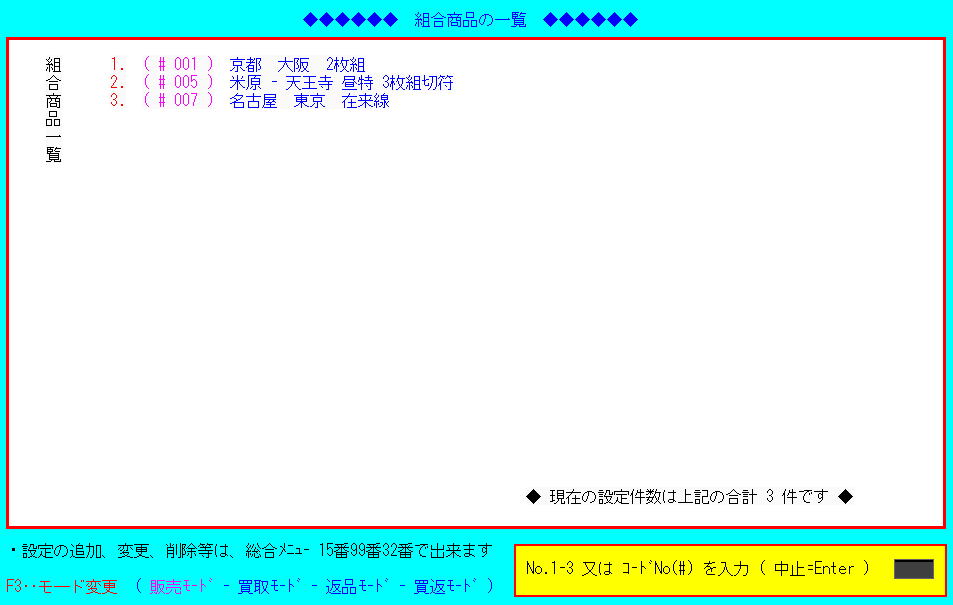
Task: Click code label ( # 007 )
Action: 178,100
